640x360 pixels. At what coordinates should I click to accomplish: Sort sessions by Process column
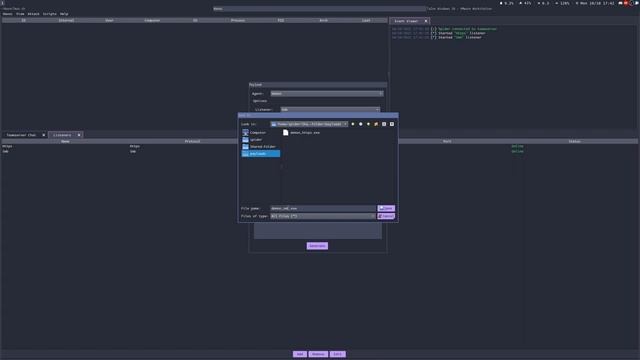point(238,20)
